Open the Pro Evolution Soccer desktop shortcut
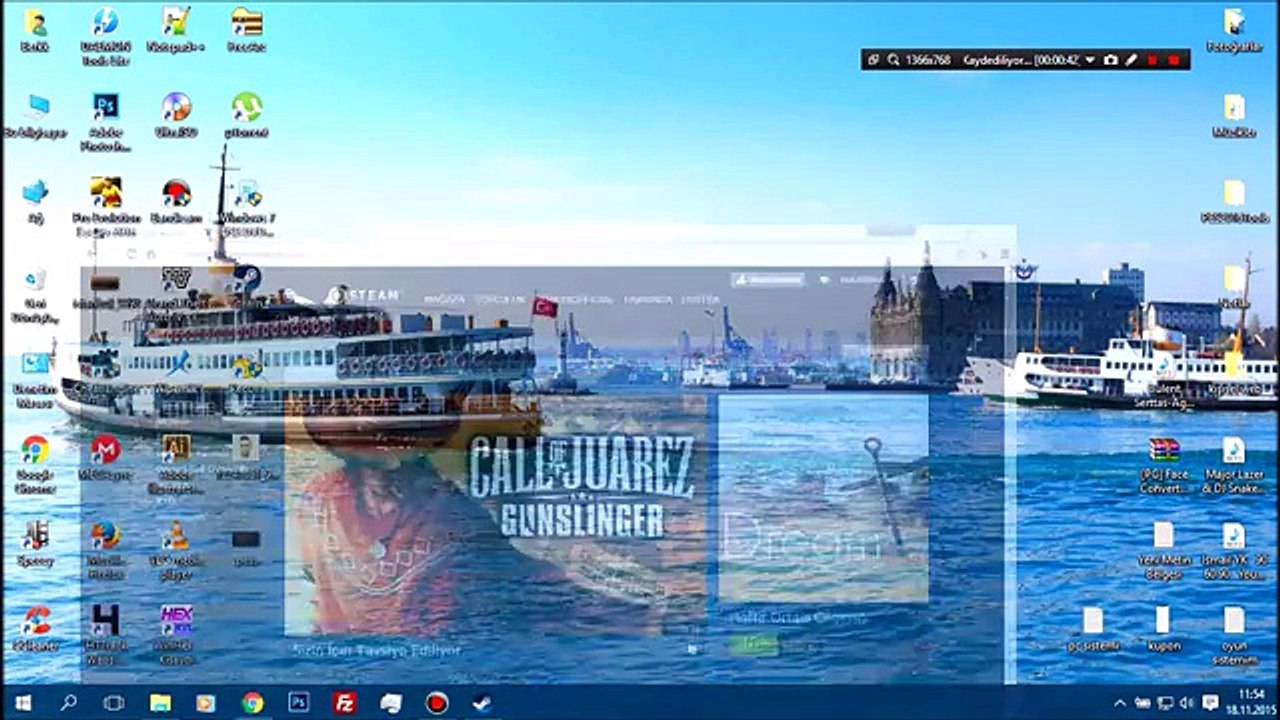 pos(106,206)
